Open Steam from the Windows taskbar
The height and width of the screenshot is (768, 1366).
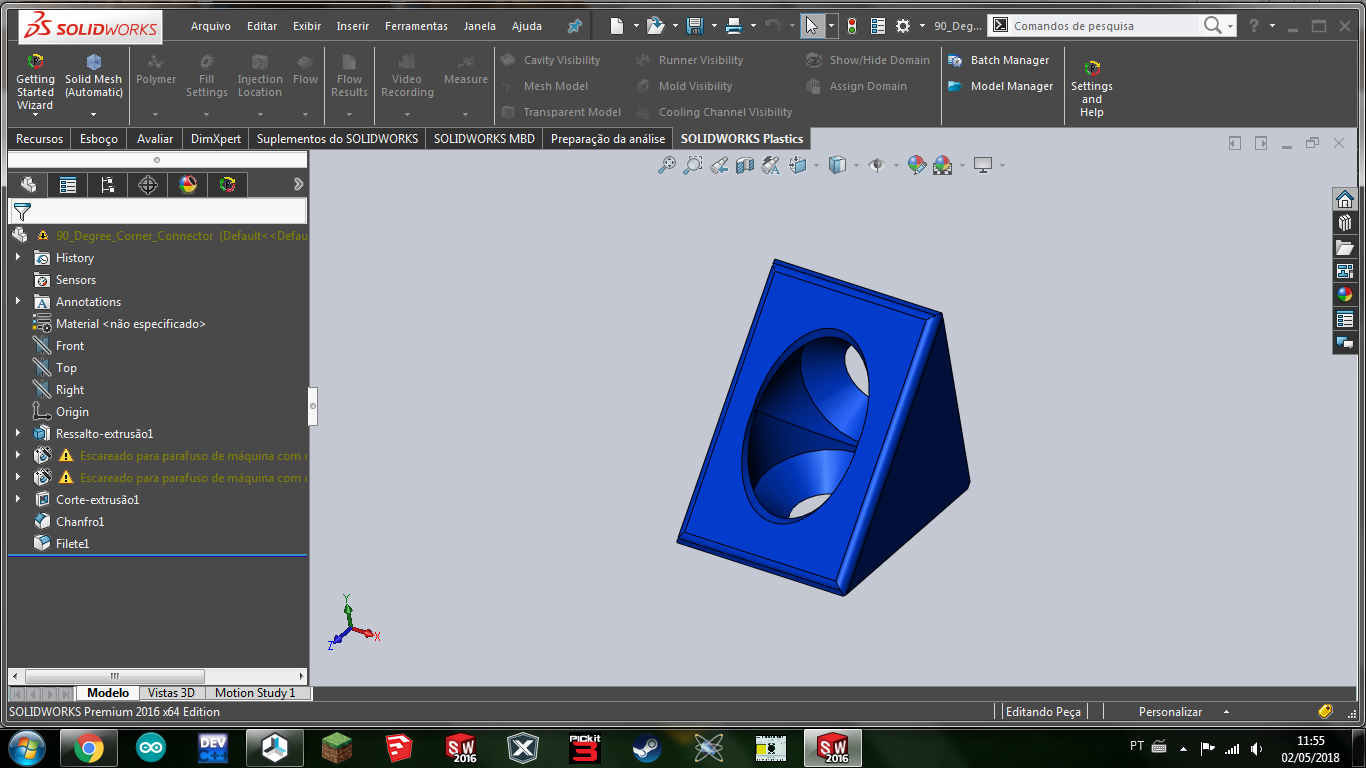coord(647,748)
